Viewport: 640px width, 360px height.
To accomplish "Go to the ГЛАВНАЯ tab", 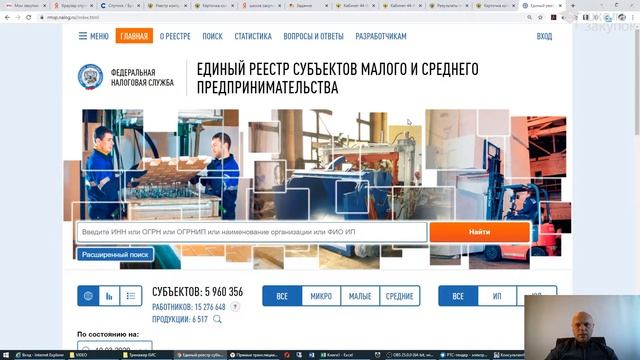I will tap(134, 36).
